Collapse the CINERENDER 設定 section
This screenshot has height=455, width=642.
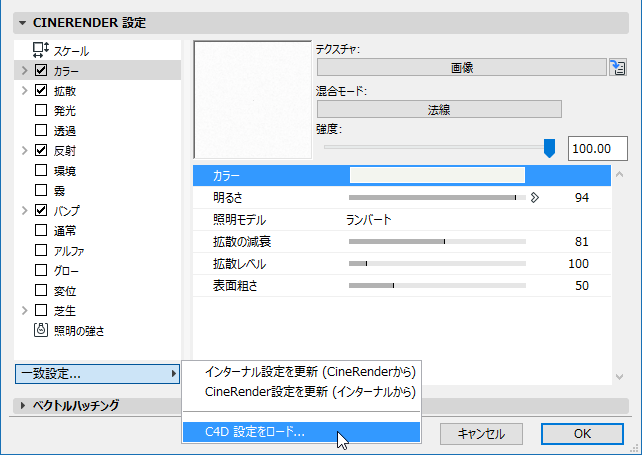pos(23,23)
